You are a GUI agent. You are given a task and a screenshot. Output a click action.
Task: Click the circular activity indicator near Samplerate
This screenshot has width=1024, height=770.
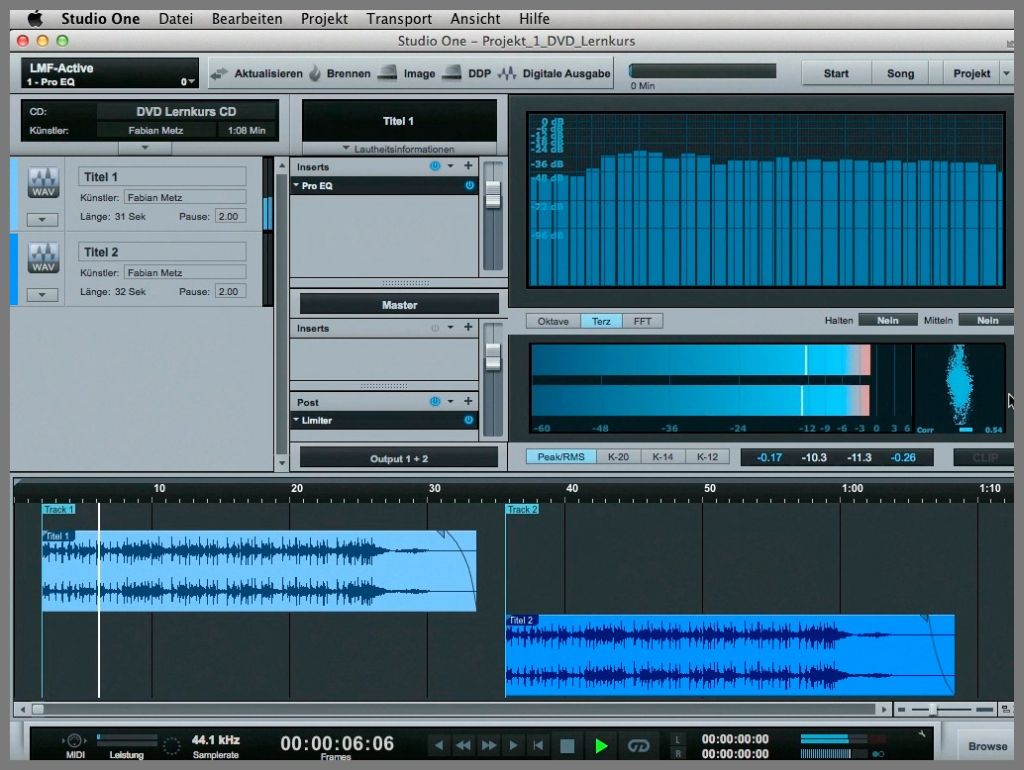pyautogui.click(x=171, y=745)
